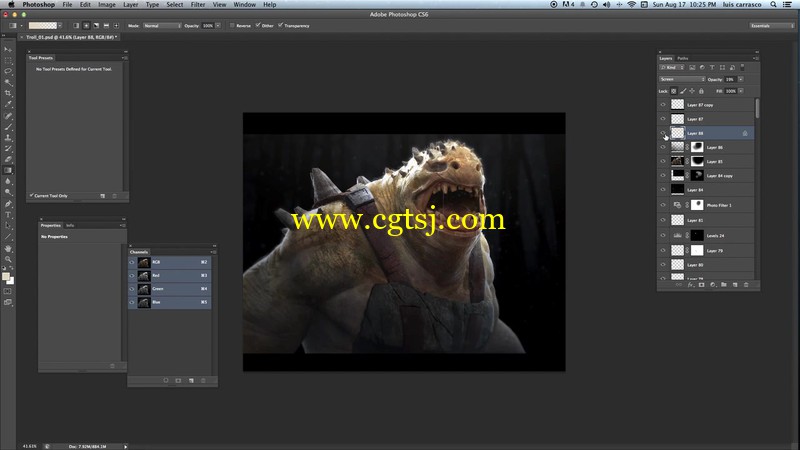Switch to the Info tab

pos(70,225)
